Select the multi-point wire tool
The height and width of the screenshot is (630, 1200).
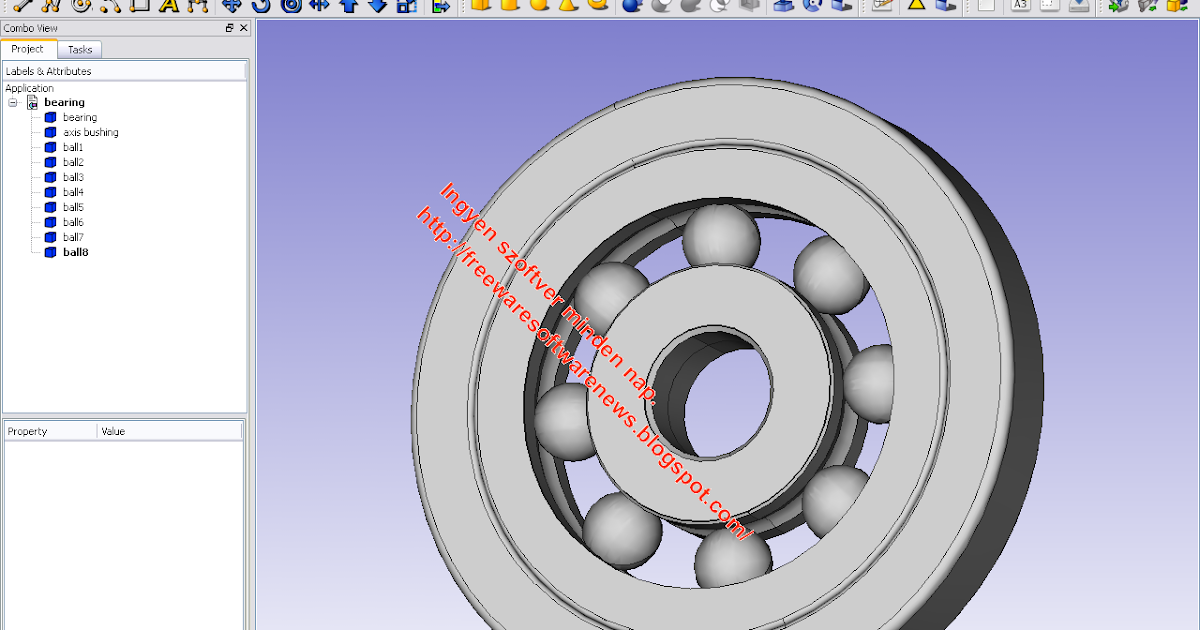click(x=50, y=6)
